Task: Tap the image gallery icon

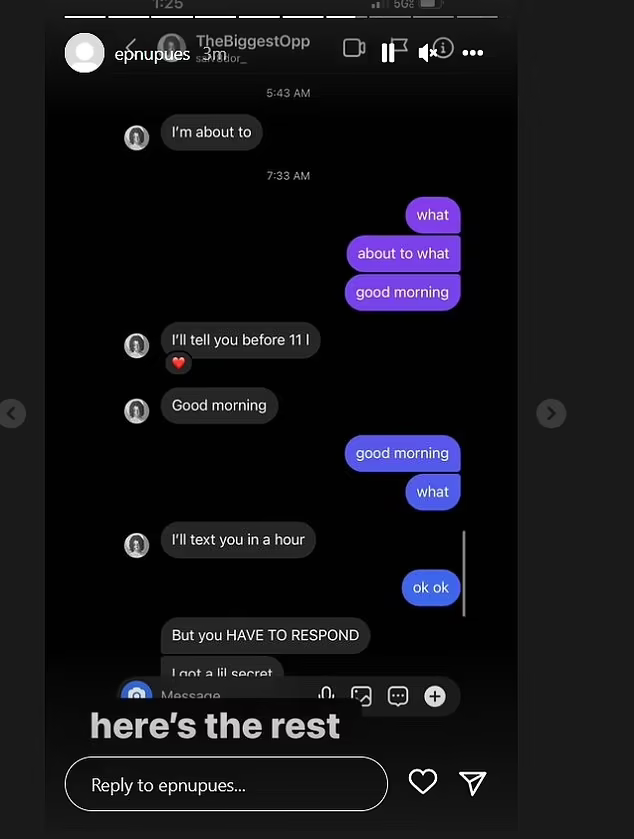Action: click(x=361, y=696)
